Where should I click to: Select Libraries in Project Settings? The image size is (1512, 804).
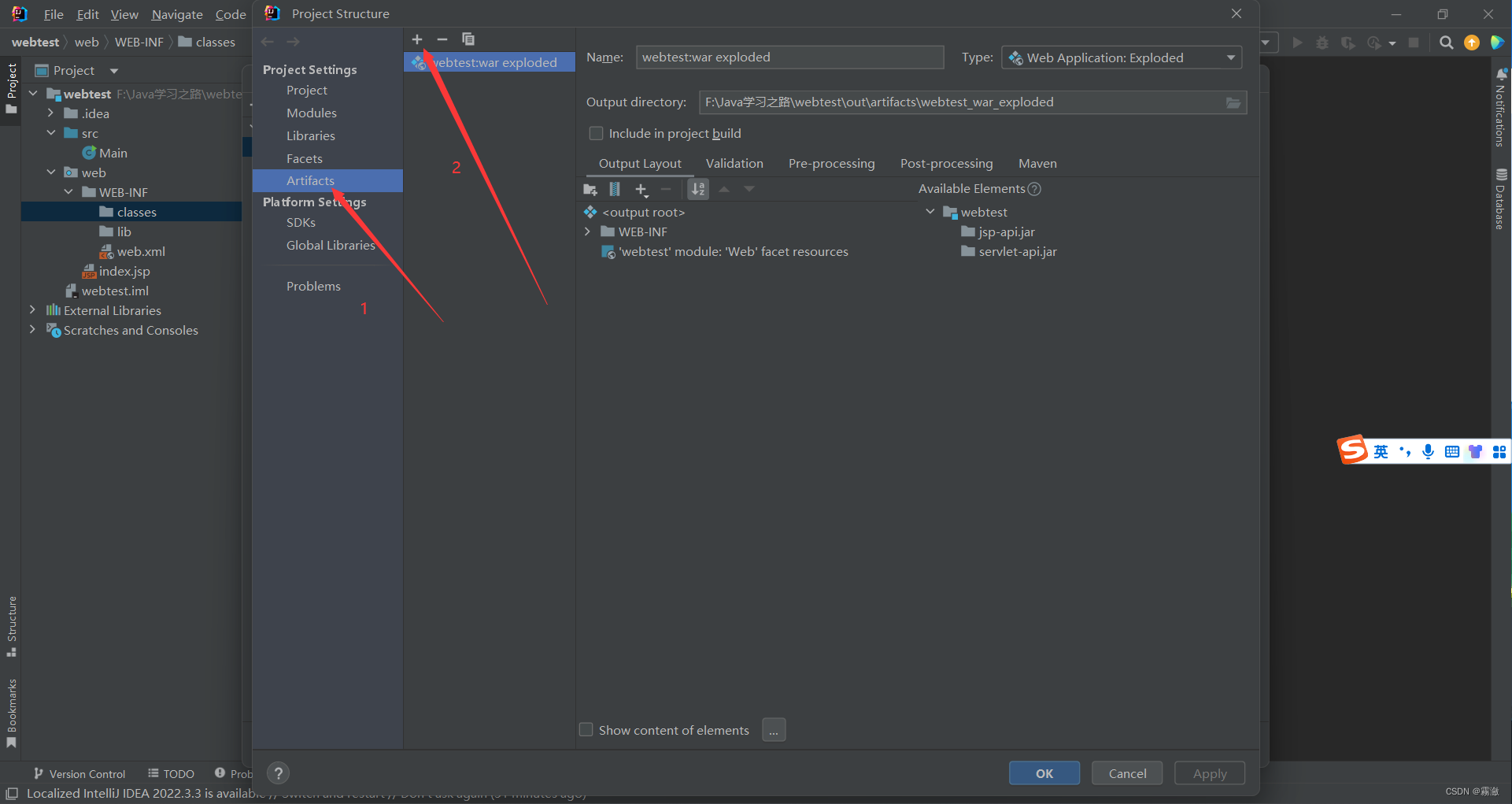click(311, 136)
